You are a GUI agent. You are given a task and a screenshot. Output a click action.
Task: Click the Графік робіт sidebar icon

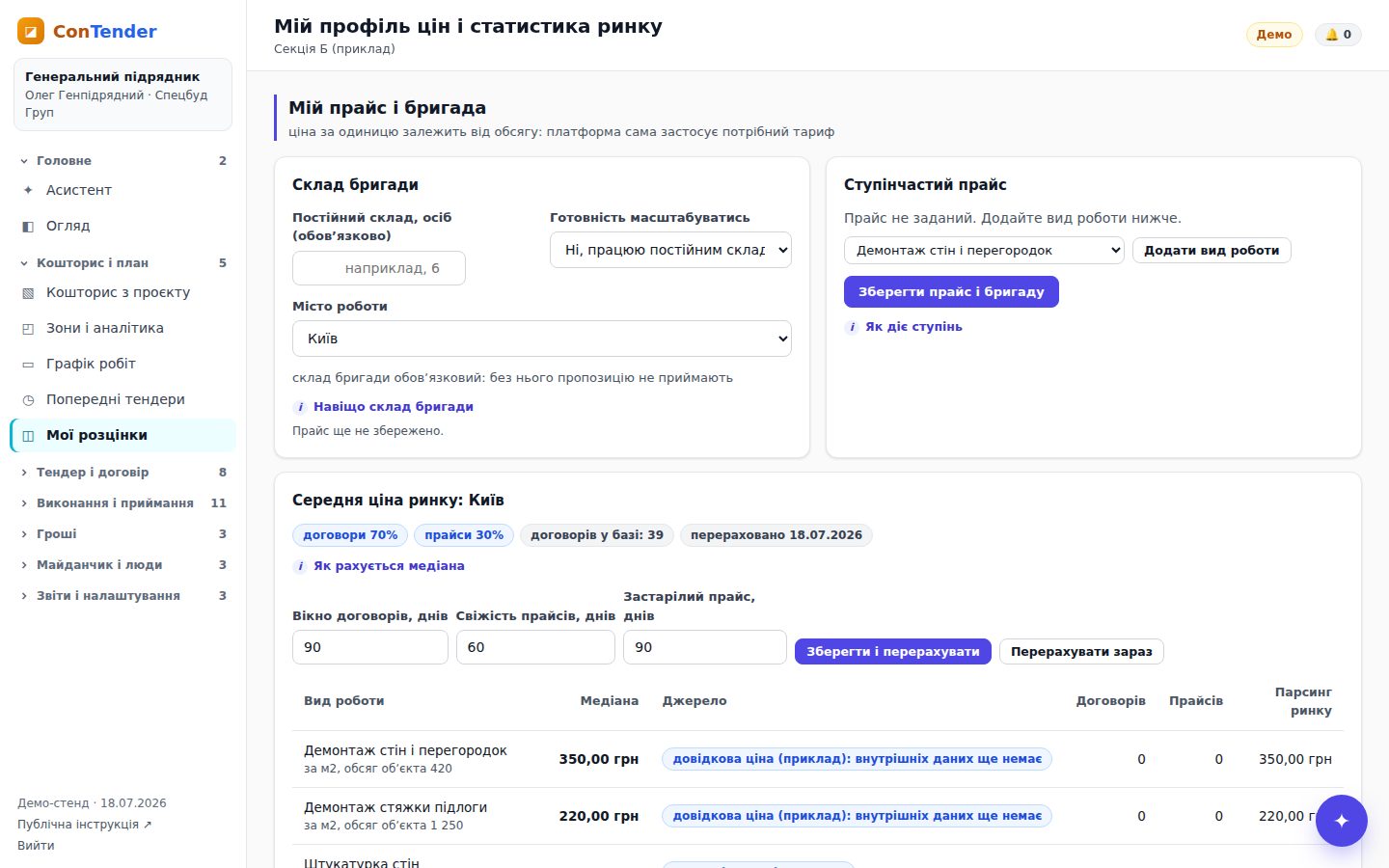point(28,364)
